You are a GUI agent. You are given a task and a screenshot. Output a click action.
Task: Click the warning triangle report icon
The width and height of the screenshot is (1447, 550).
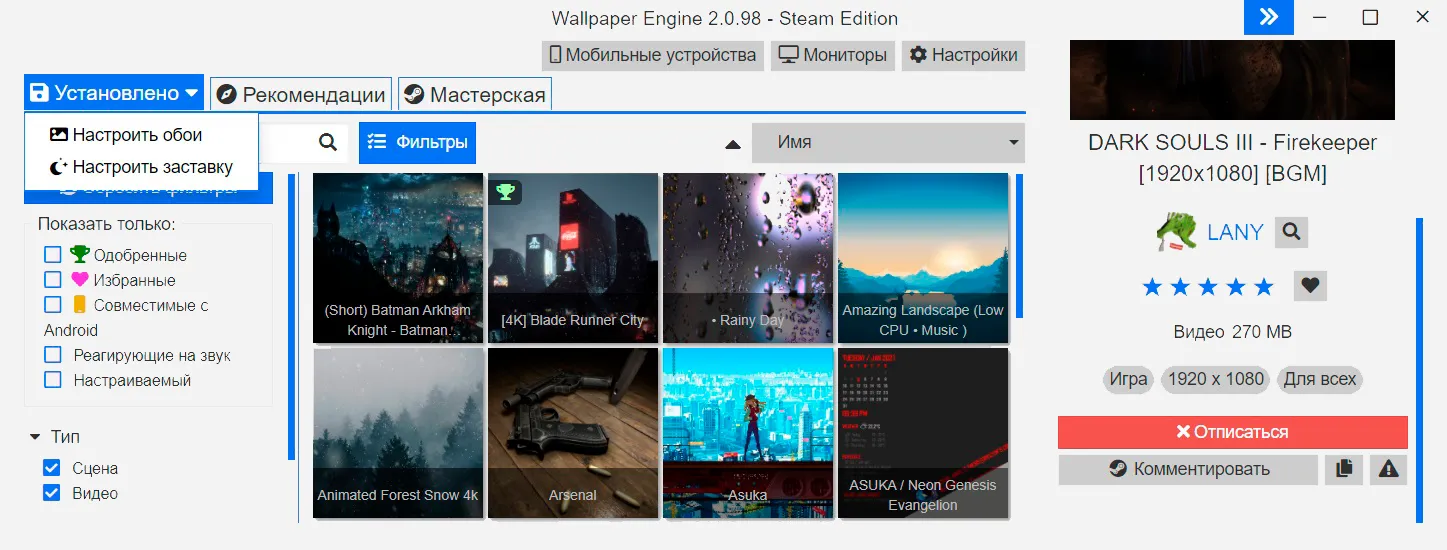(1388, 468)
